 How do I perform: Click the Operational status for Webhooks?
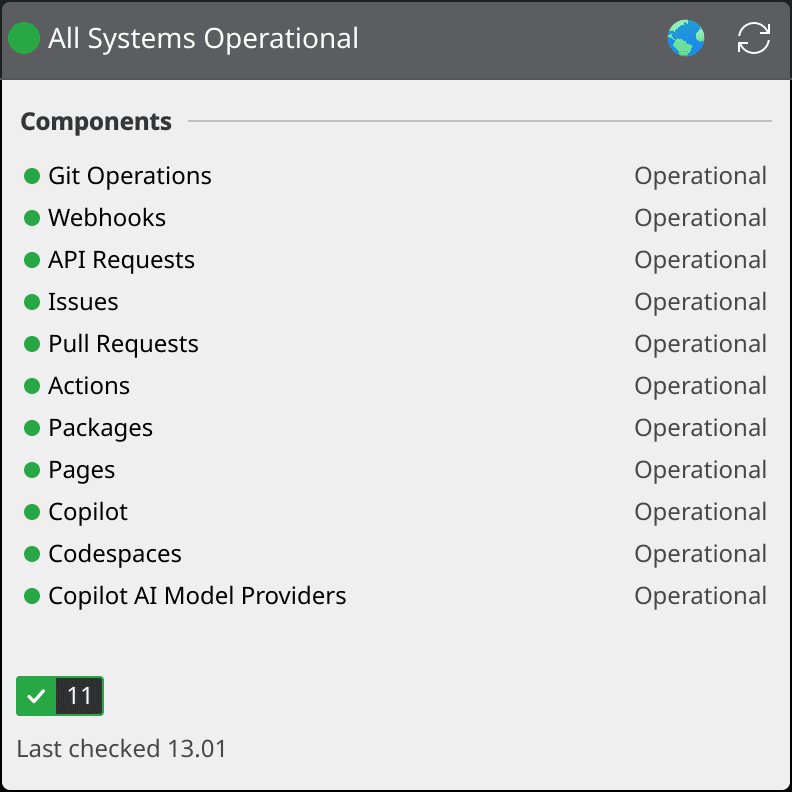[701, 218]
